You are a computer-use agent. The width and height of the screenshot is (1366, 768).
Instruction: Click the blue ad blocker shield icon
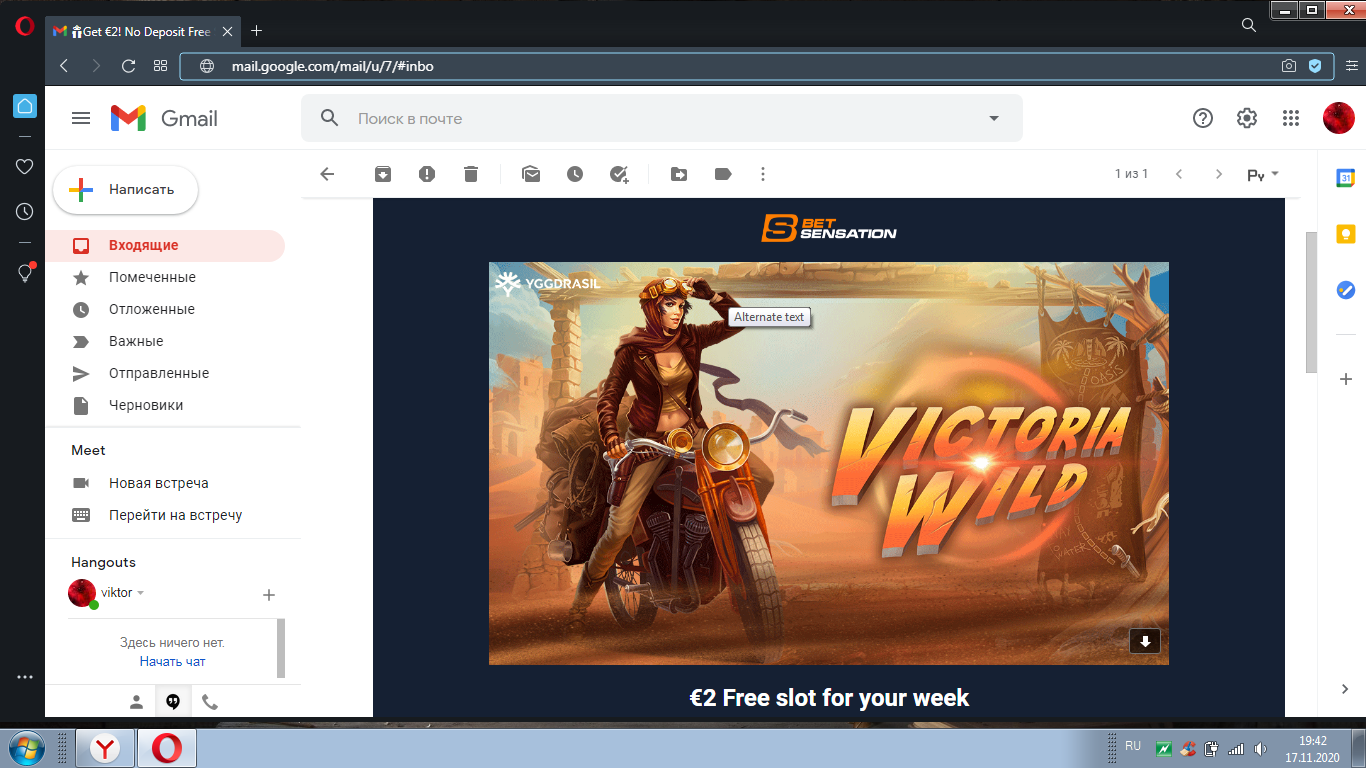click(1315, 66)
